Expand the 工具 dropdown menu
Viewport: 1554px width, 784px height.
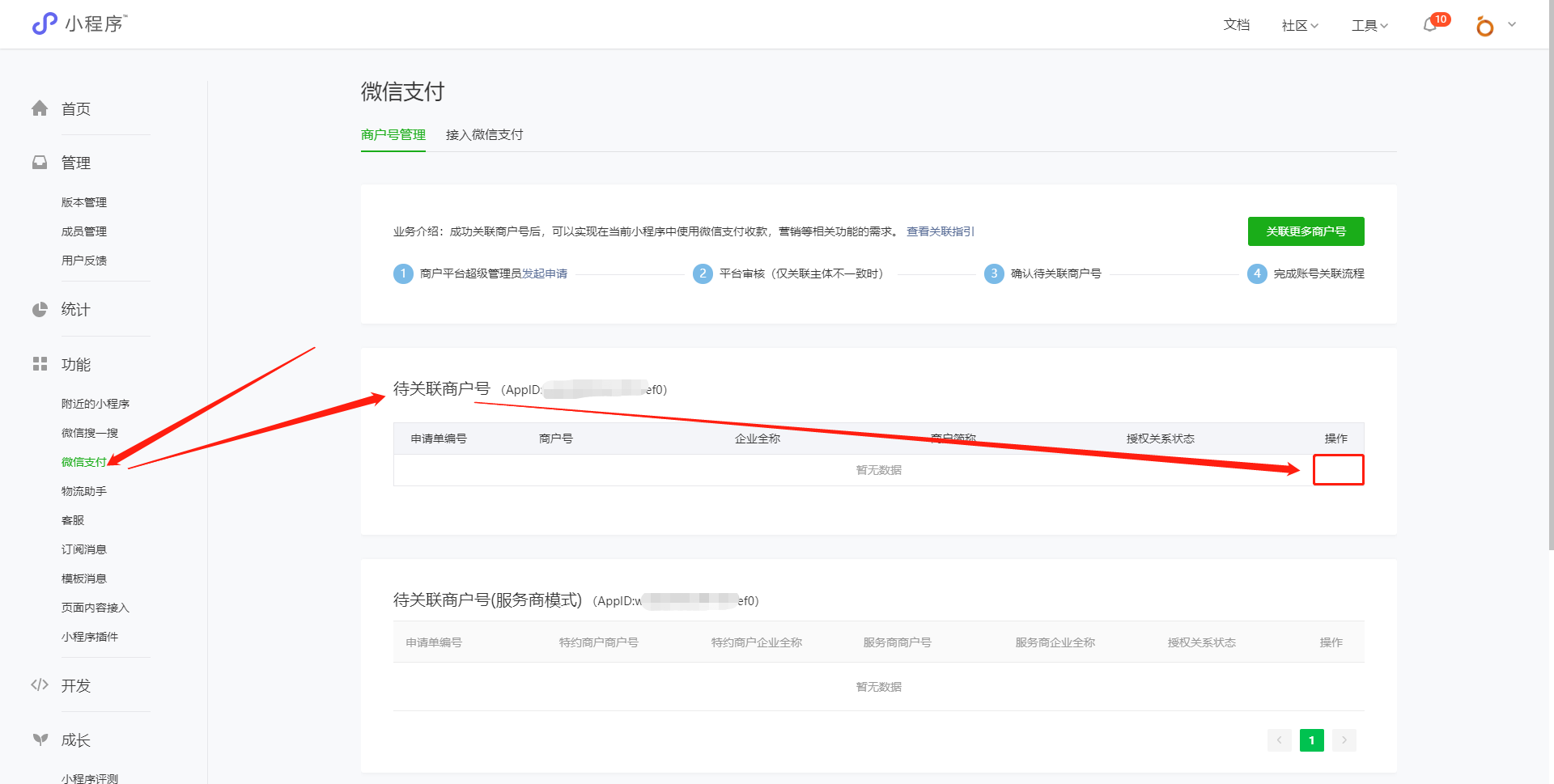[1369, 25]
